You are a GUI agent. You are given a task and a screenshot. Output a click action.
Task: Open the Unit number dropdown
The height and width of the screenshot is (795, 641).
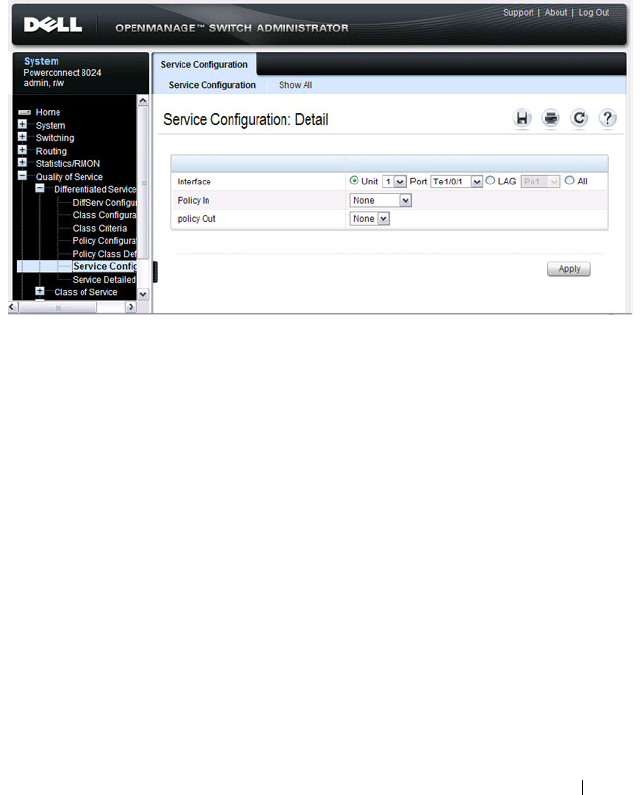coord(394,182)
